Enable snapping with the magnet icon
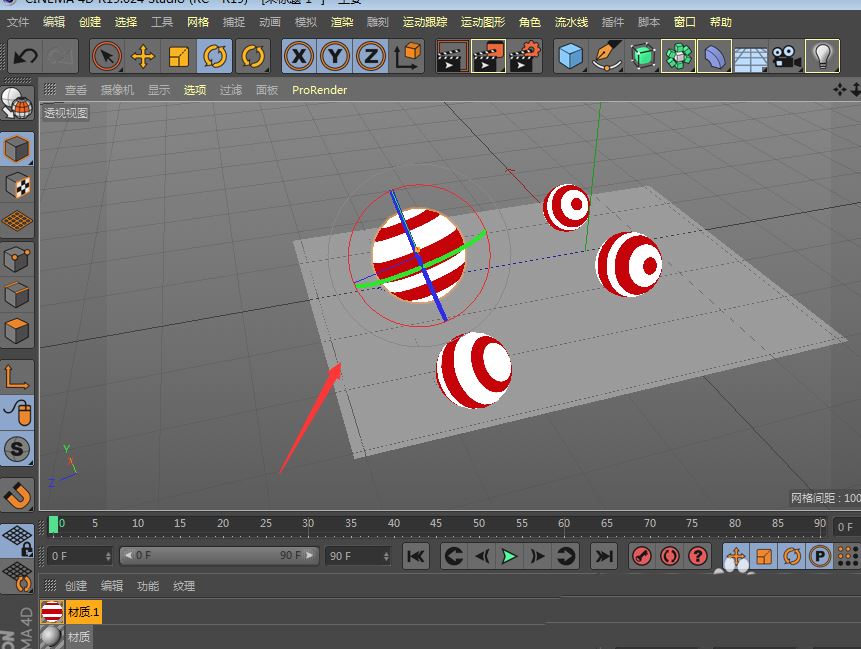Image resolution: width=861 pixels, height=649 pixels. [18, 493]
